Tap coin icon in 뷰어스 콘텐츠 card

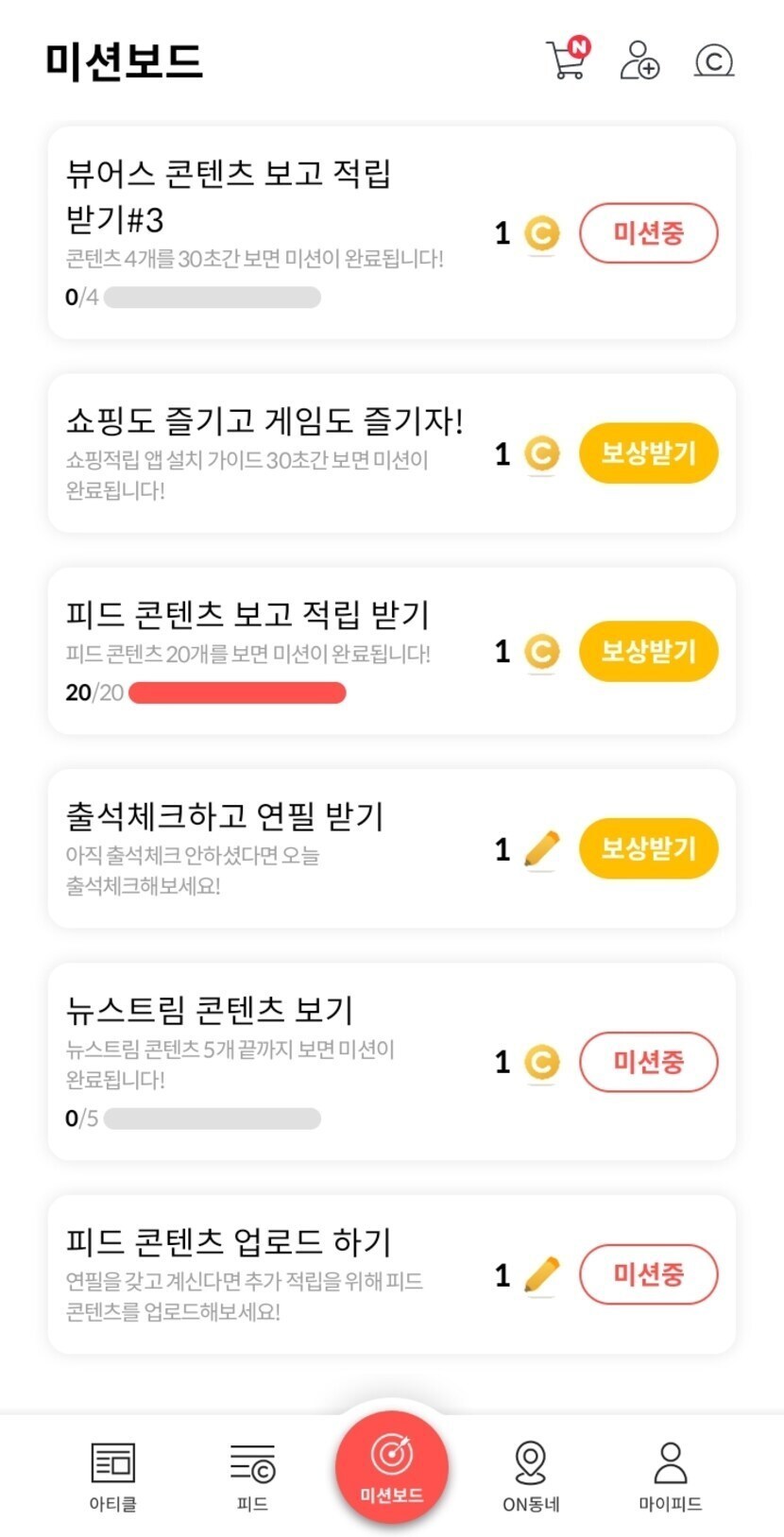tap(541, 233)
